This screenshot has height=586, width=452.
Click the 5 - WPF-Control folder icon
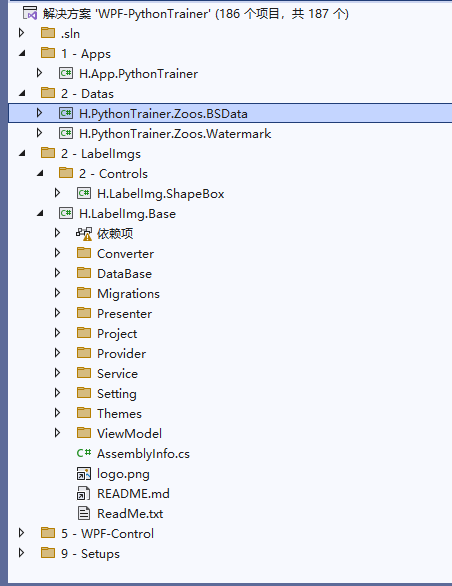coord(48,533)
